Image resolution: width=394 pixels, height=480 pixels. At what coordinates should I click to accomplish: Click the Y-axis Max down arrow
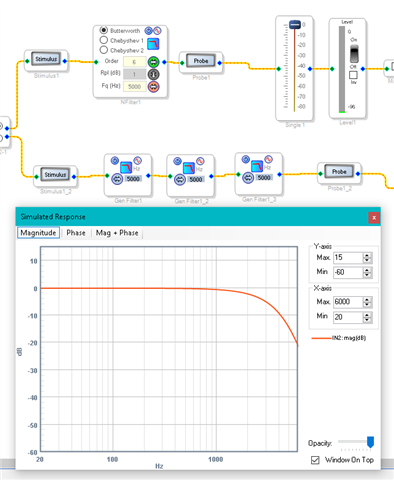click(x=367, y=260)
